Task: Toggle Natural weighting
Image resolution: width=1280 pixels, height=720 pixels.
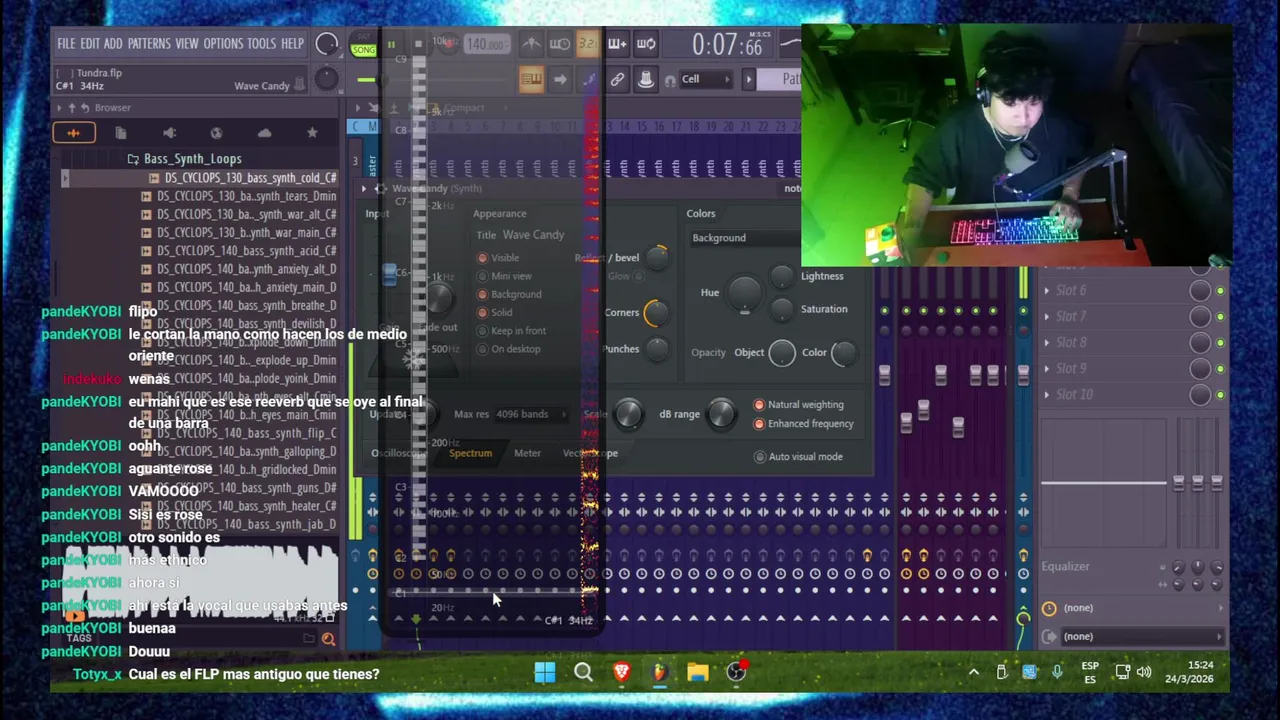Action: (x=759, y=405)
